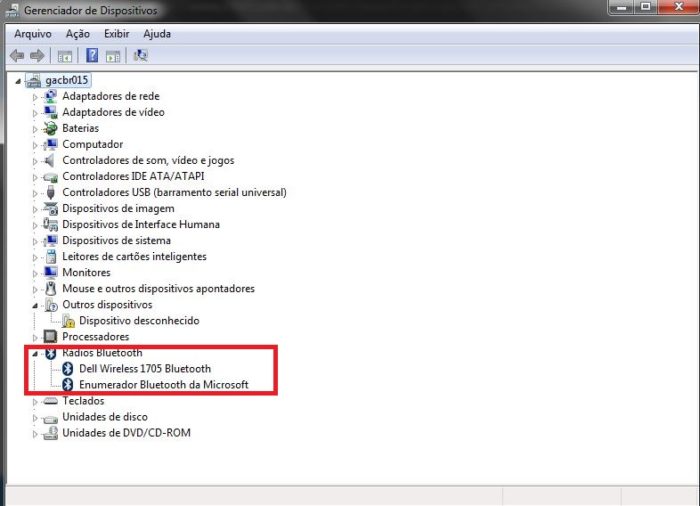Click the Adaptadores de vídeo icon
This screenshot has height=506, width=700.
tap(50, 112)
